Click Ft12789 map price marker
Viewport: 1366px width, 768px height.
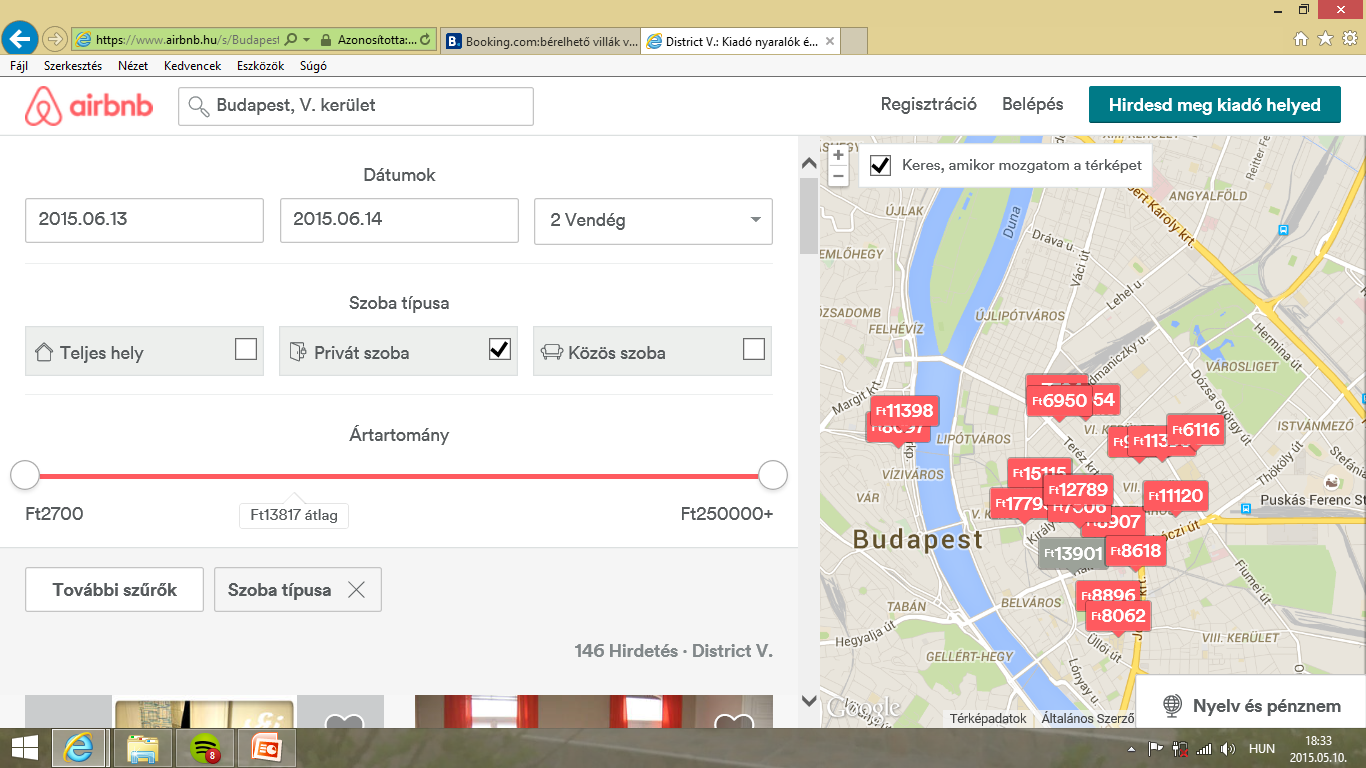pyautogui.click(x=1078, y=489)
